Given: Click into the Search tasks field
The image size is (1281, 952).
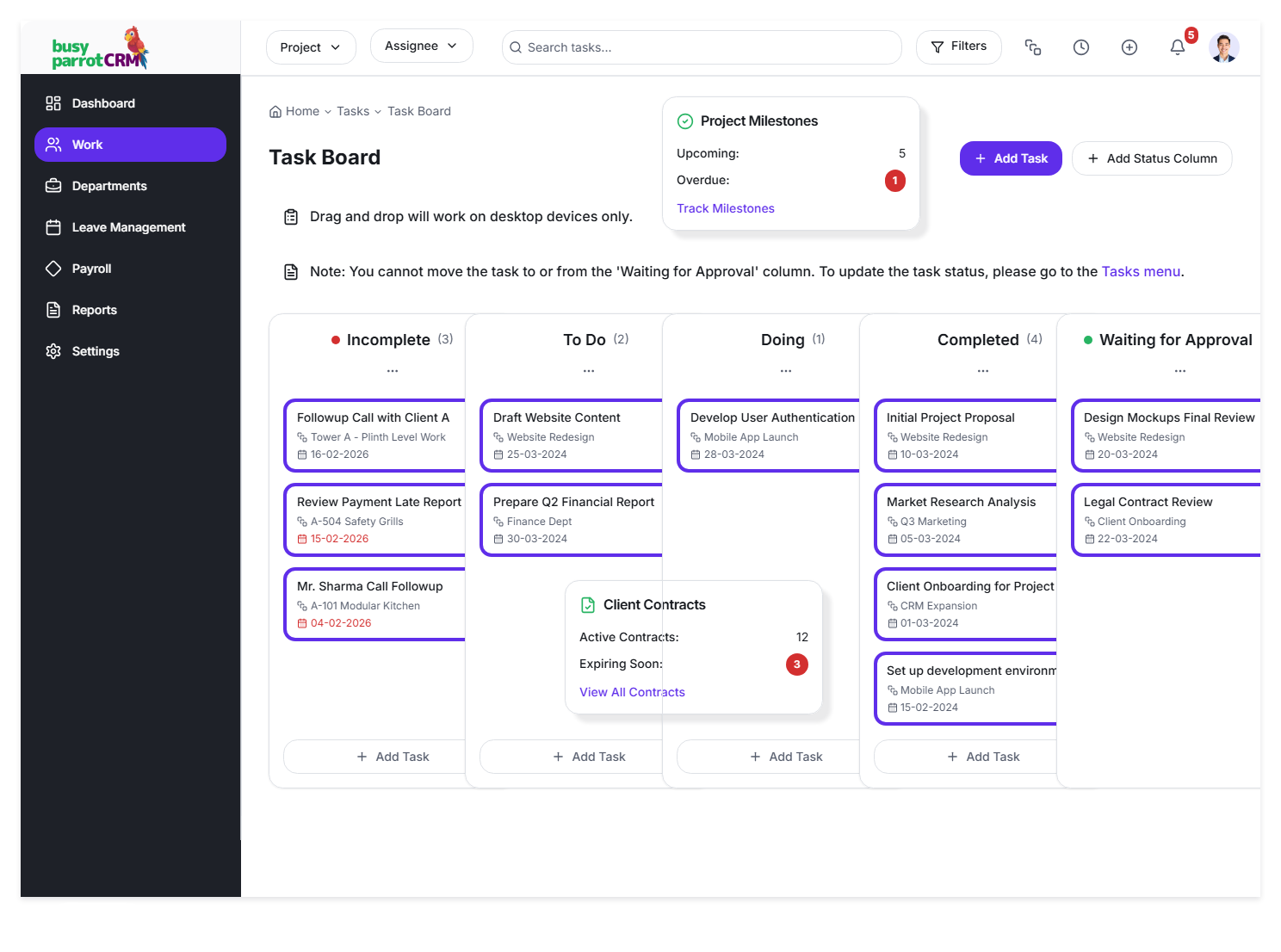Looking at the screenshot, I should pyautogui.click(x=702, y=47).
